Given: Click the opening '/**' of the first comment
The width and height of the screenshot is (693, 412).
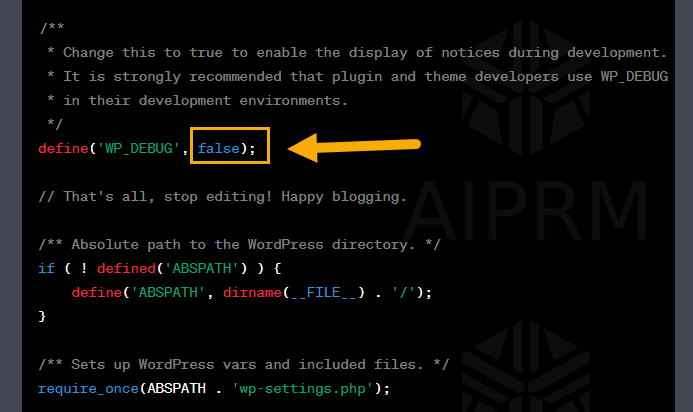Looking at the screenshot, I should point(51,28).
